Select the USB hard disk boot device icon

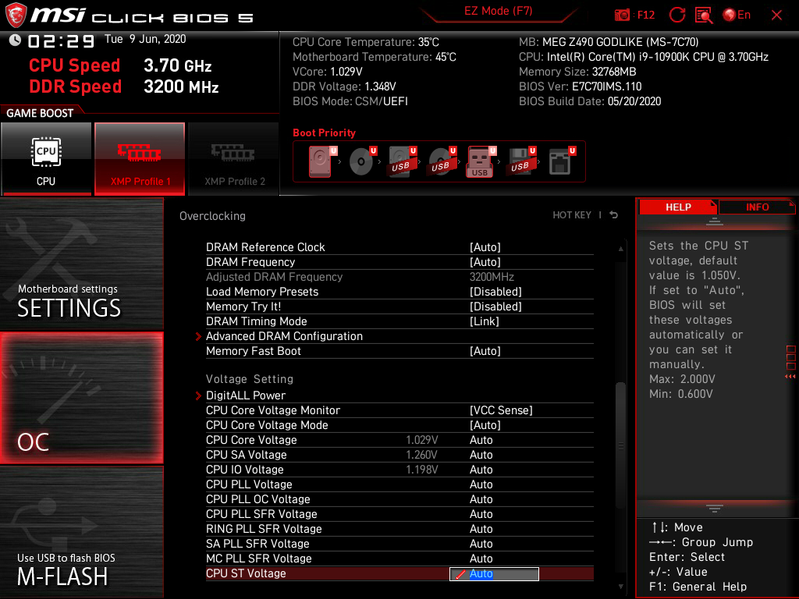coord(402,161)
